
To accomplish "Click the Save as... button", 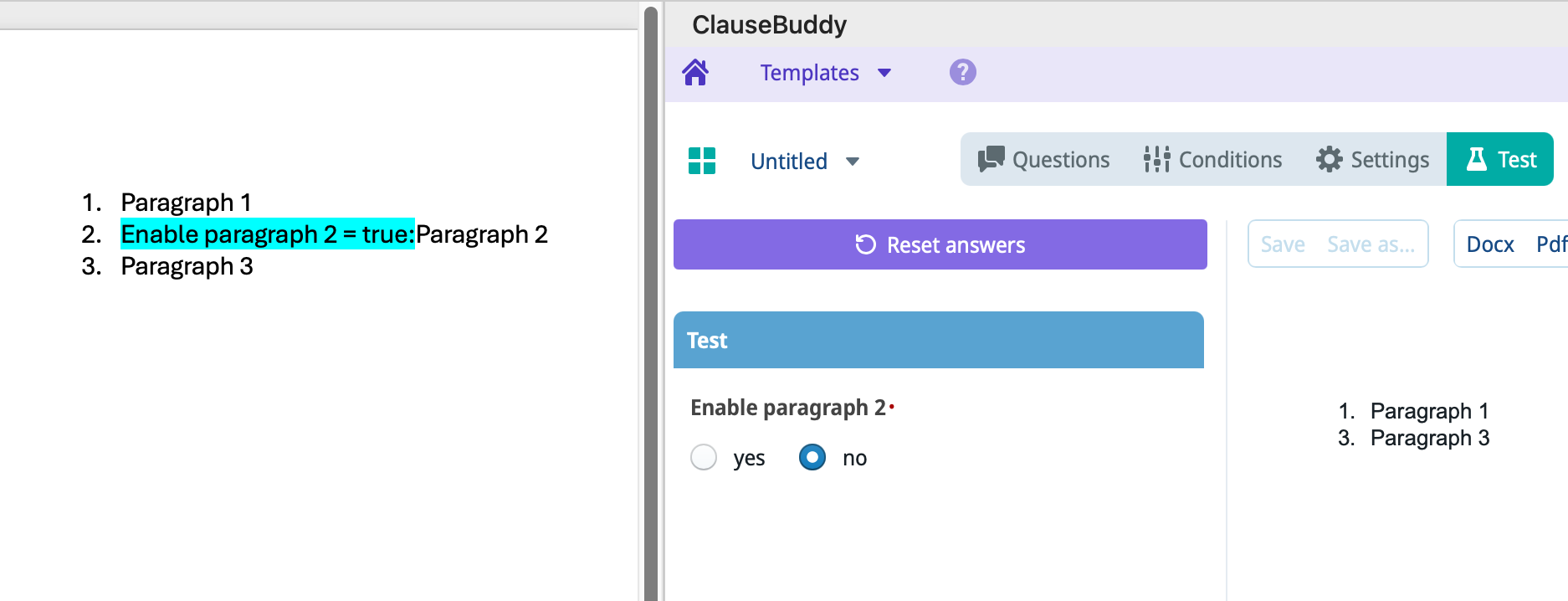I will 1371,244.
